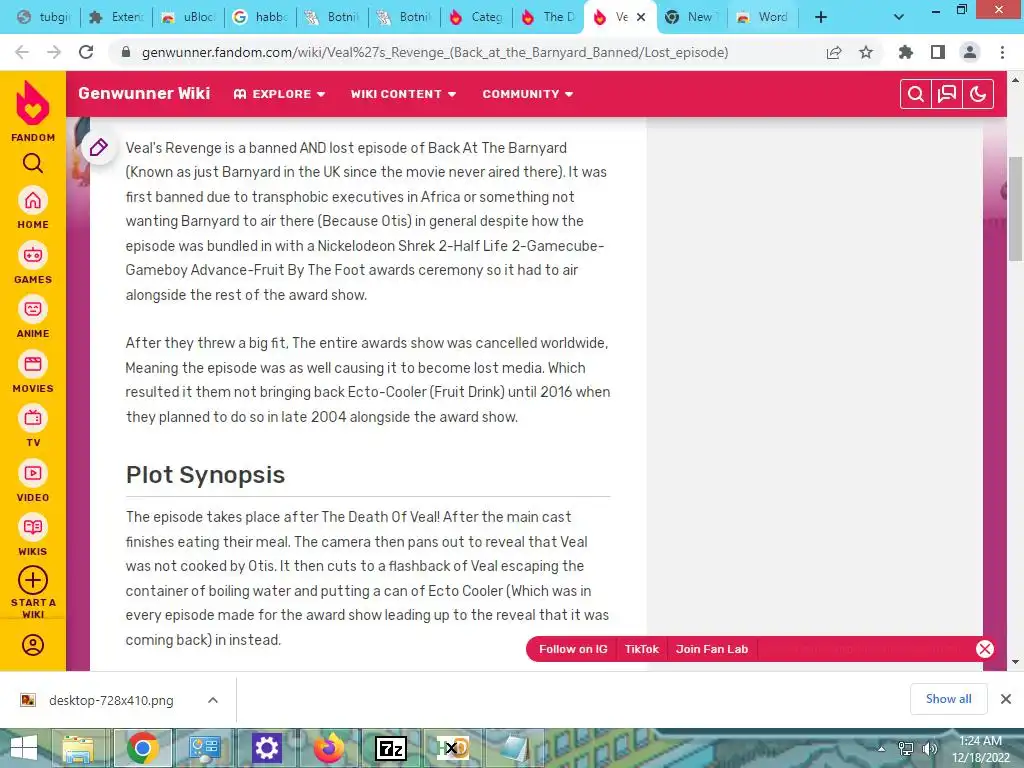The image size is (1024, 768).
Task: Close the current Veal's Revenge tab
Action: 641,17
